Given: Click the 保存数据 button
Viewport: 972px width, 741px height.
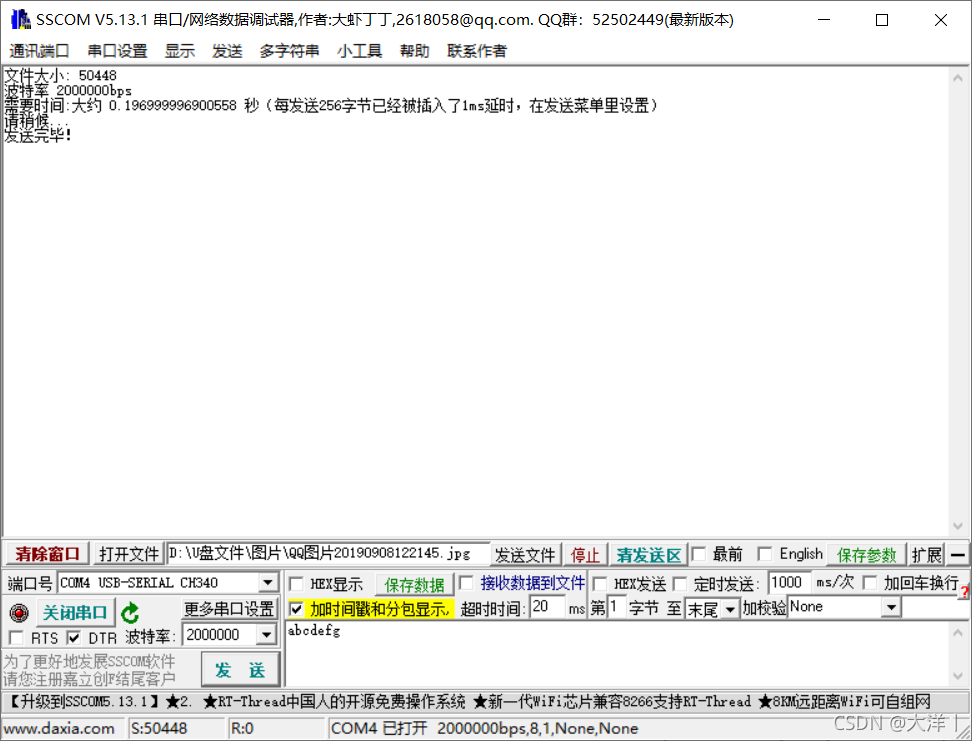Looking at the screenshot, I should click(x=414, y=584).
